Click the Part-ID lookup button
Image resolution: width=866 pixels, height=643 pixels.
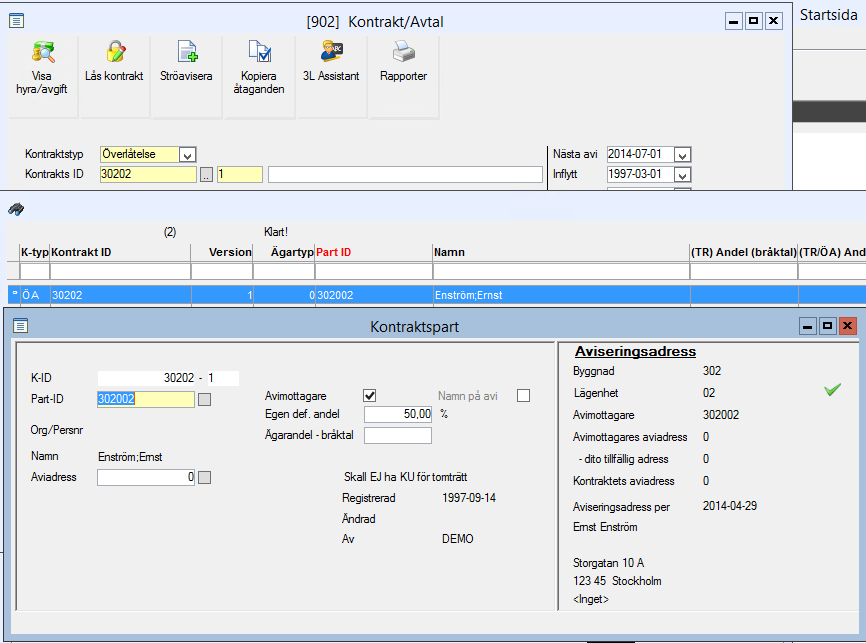coord(204,399)
